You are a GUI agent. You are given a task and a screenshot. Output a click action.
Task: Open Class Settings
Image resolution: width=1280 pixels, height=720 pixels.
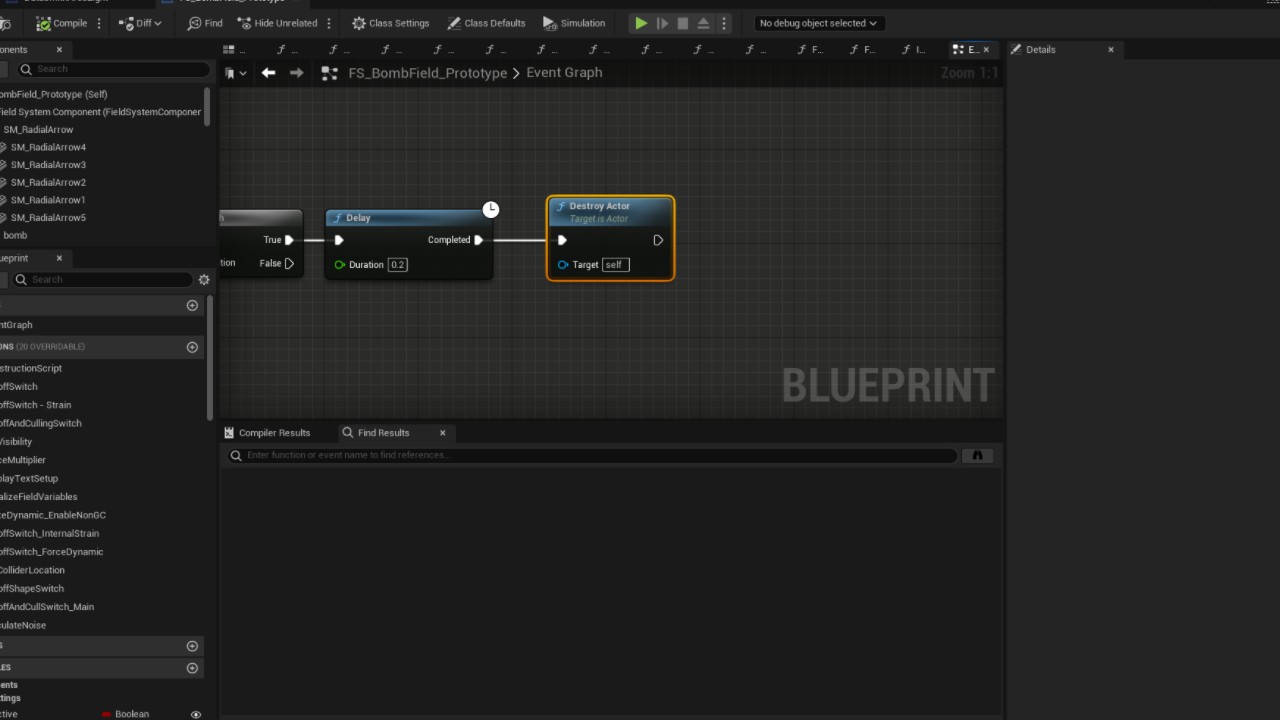[390, 23]
